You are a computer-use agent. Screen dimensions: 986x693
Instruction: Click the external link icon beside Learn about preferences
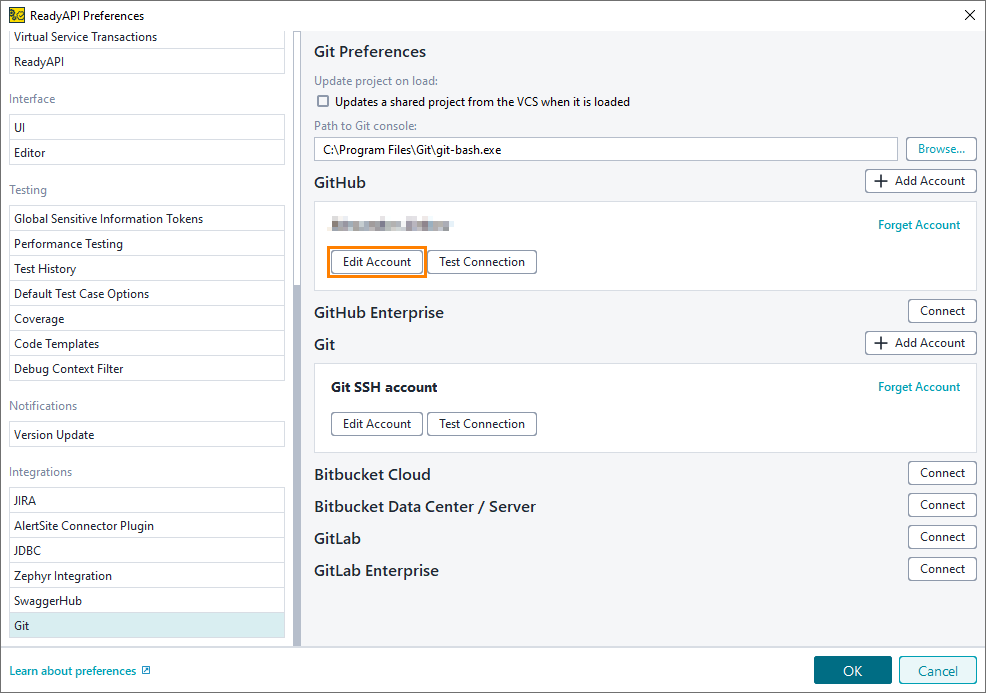pyautogui.click(x=146, y=671)
